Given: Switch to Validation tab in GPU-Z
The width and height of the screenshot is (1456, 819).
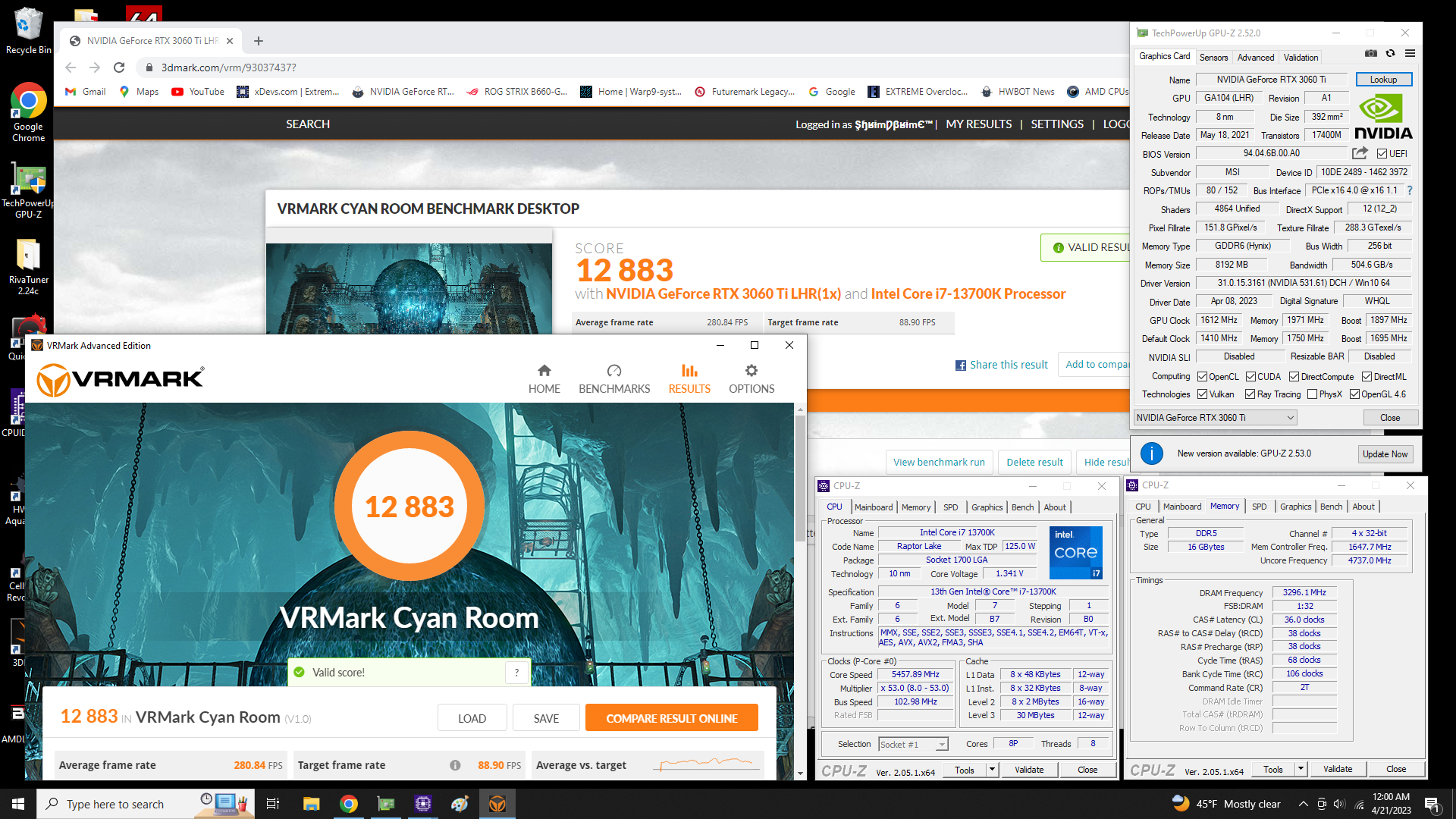Looking at the screenshot, I should (1301, 58).
